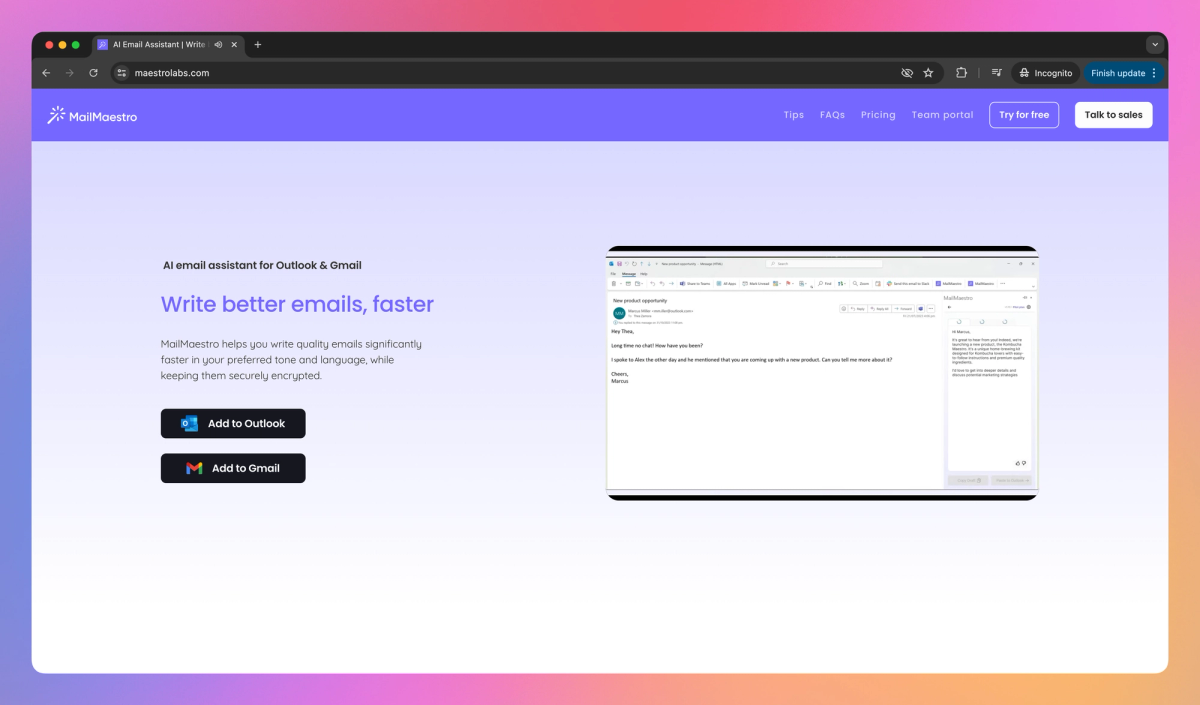Open the Team portal link
The height and width of the screenshot is (705, 1200).
point(942,115)
